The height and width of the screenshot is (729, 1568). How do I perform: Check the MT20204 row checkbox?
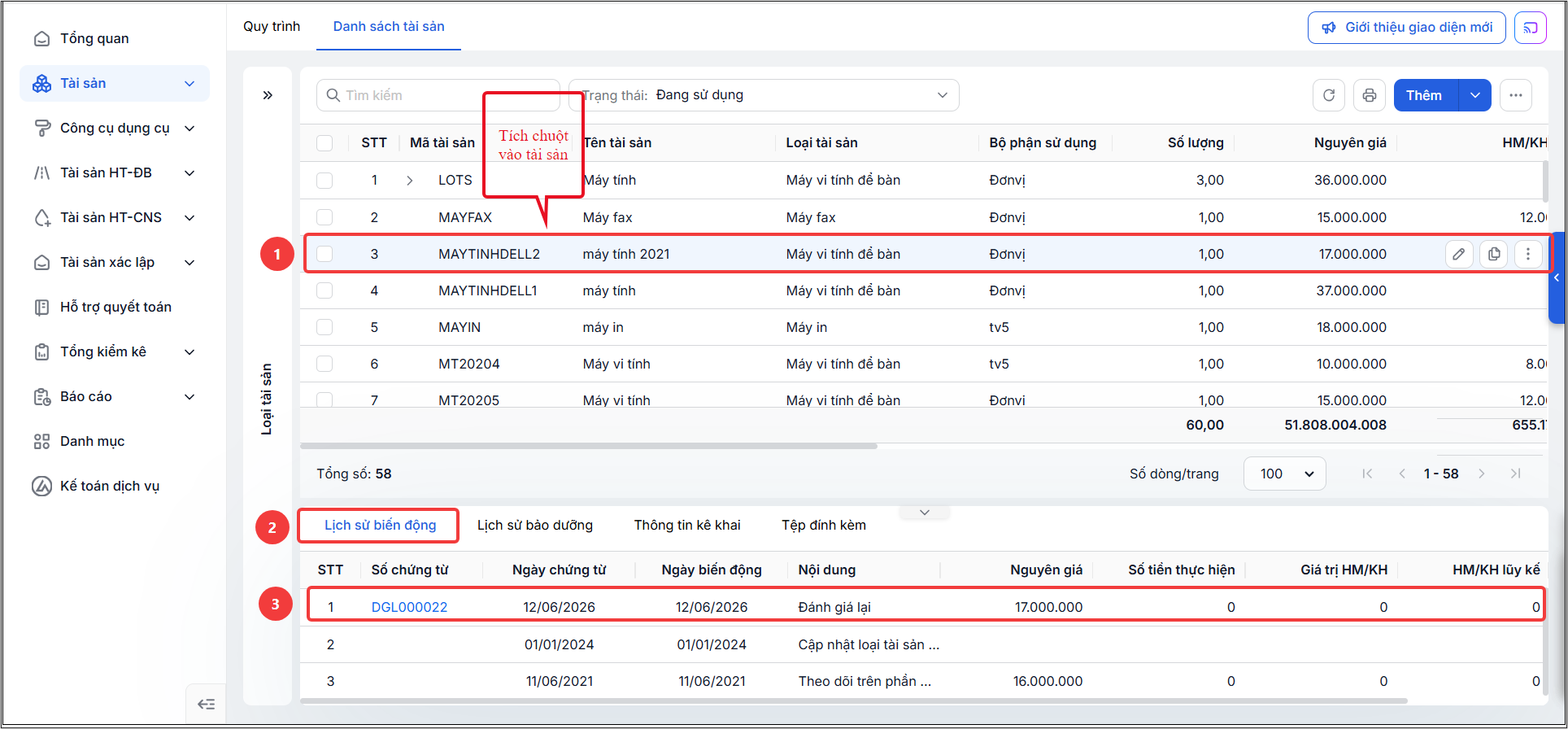[324, 364]
